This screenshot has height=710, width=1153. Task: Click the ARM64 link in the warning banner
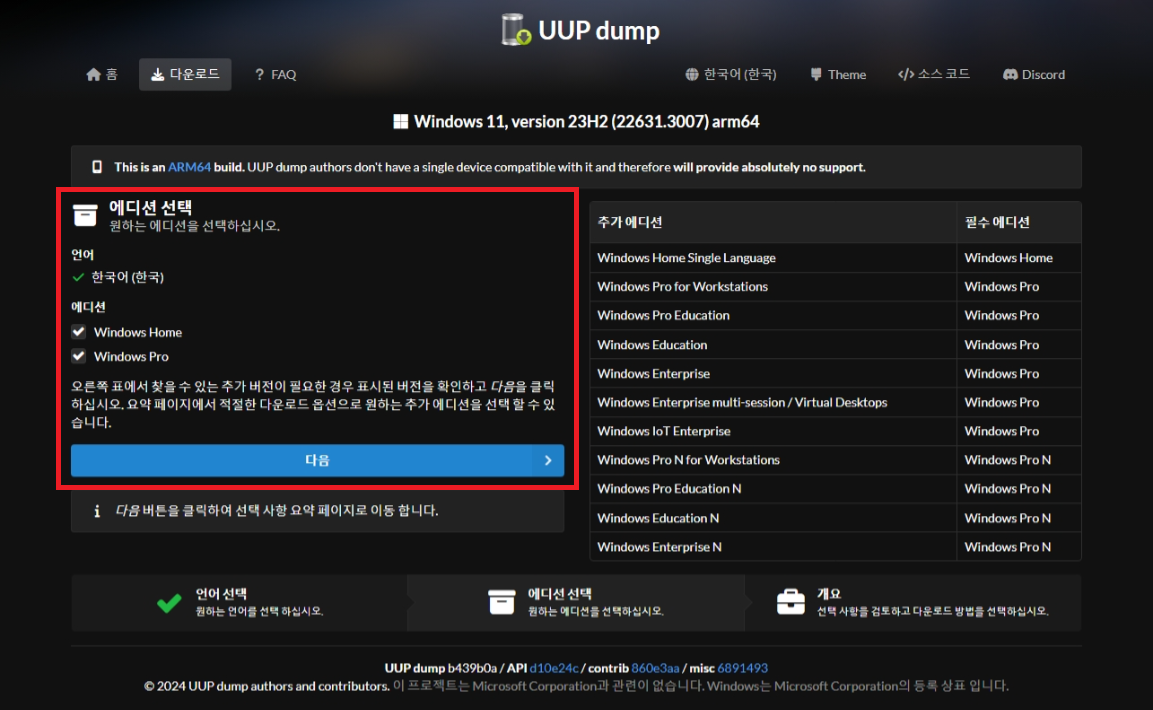click(189, 167)
